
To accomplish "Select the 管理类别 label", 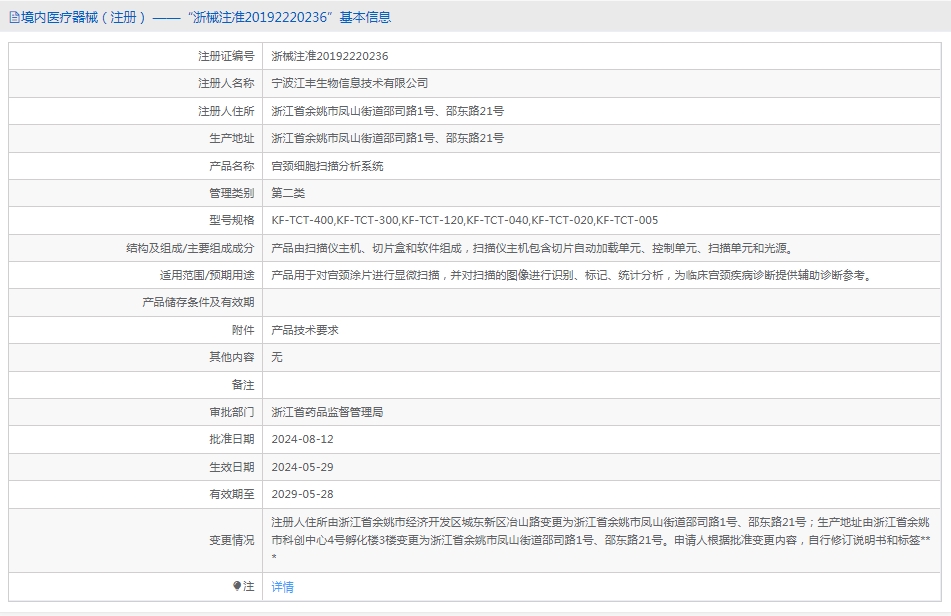I will coord(232,193).
